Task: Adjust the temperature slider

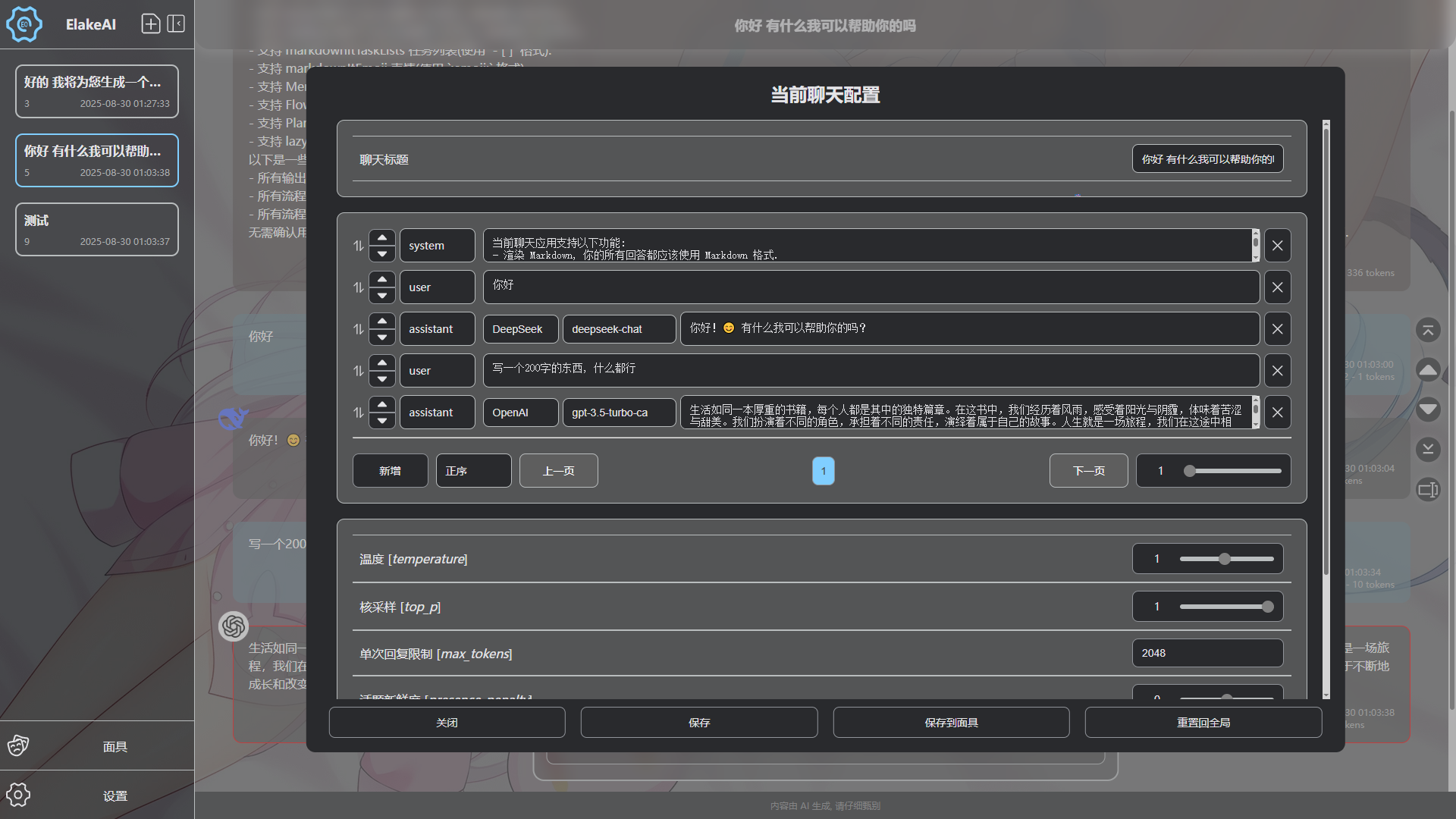Action: [x=1225, y=559]
